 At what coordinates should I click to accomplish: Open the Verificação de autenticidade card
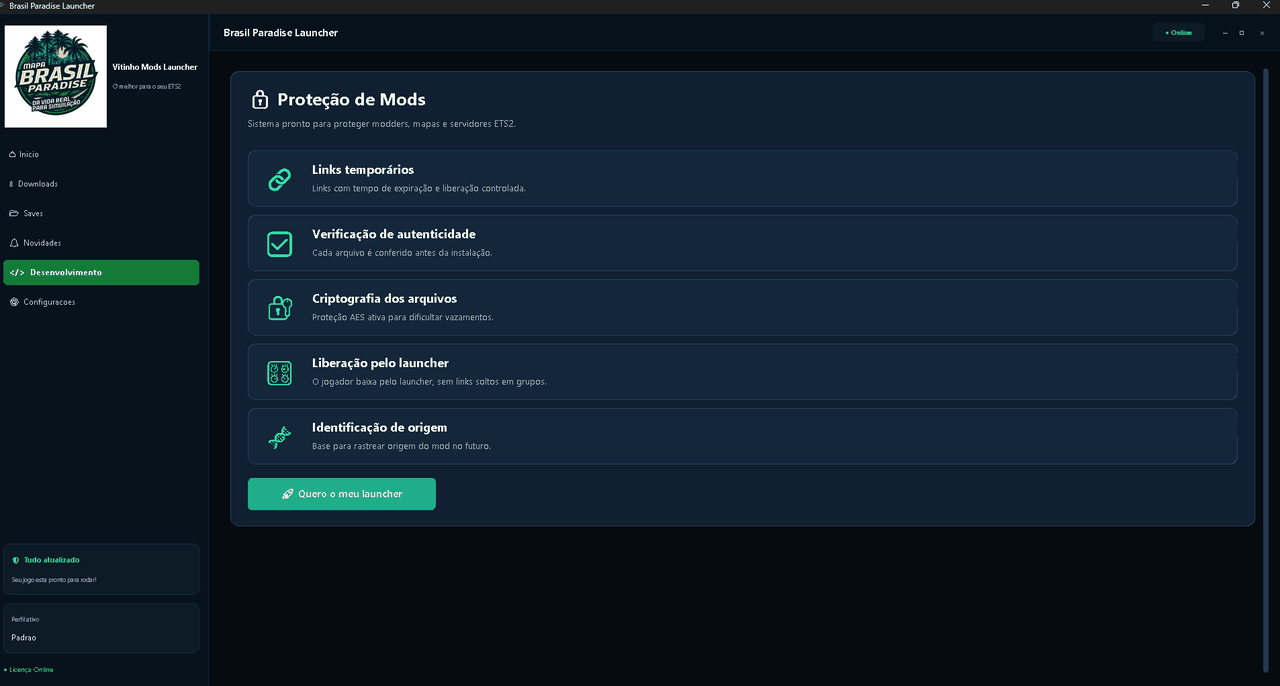point(742,243)
